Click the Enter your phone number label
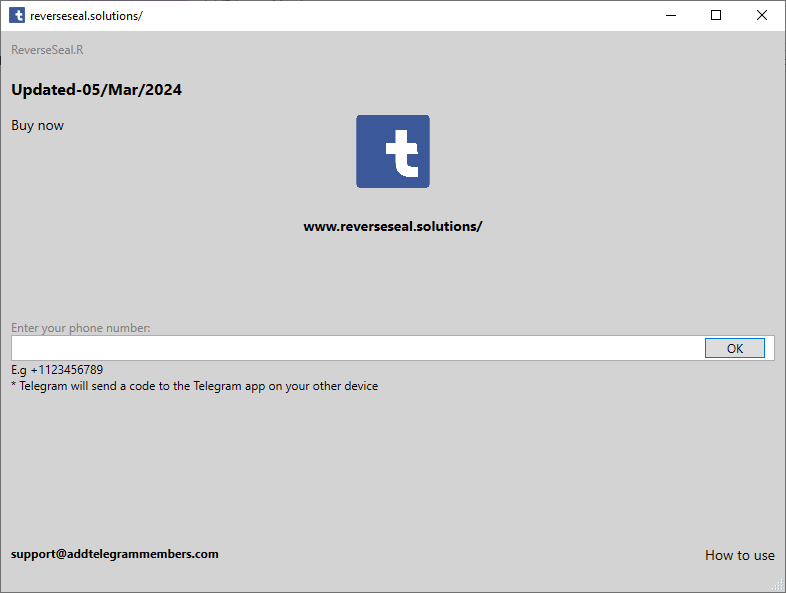Screen dimensions: 786x593 [x=81, y=328]
